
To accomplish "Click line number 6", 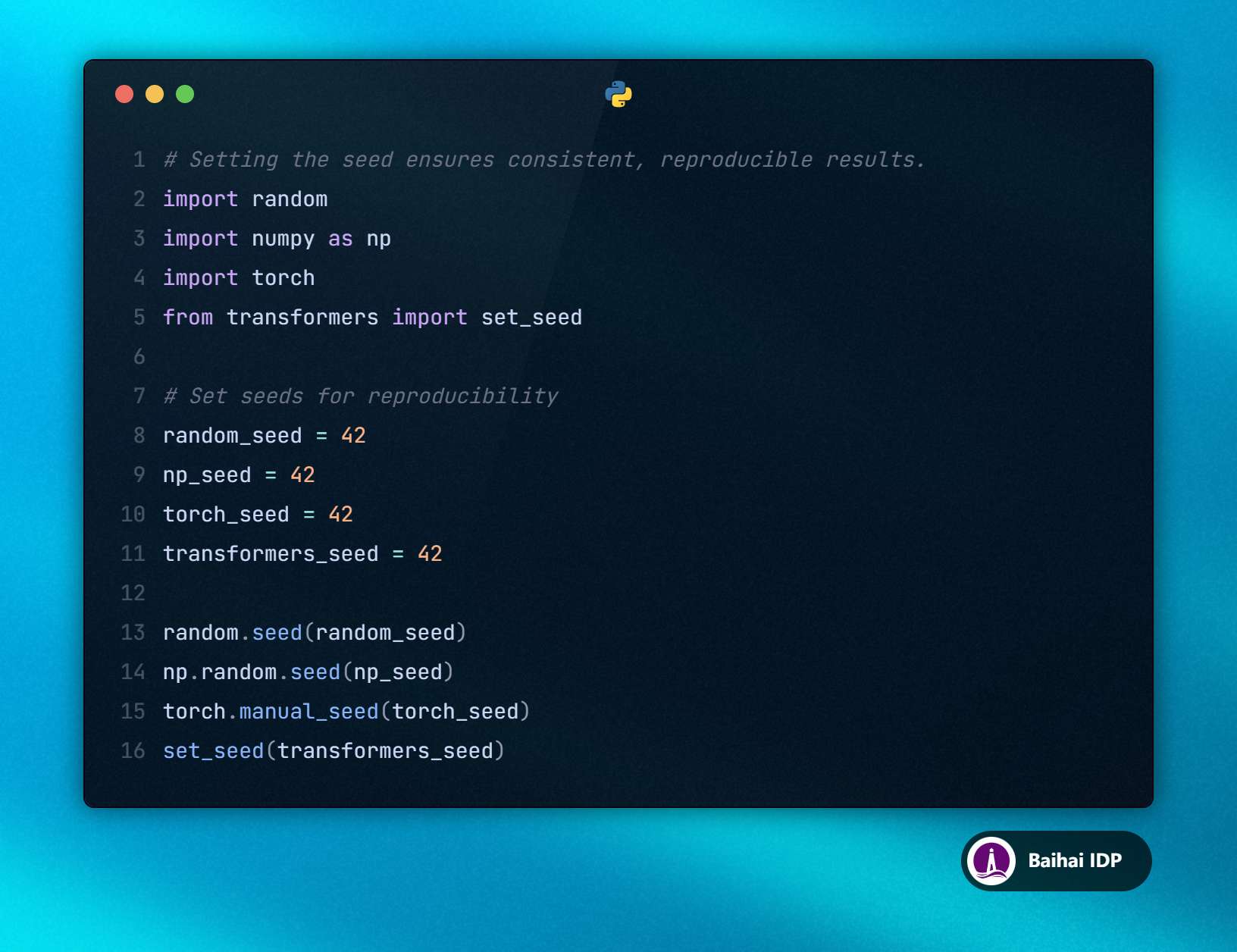I will coord(139,357).
